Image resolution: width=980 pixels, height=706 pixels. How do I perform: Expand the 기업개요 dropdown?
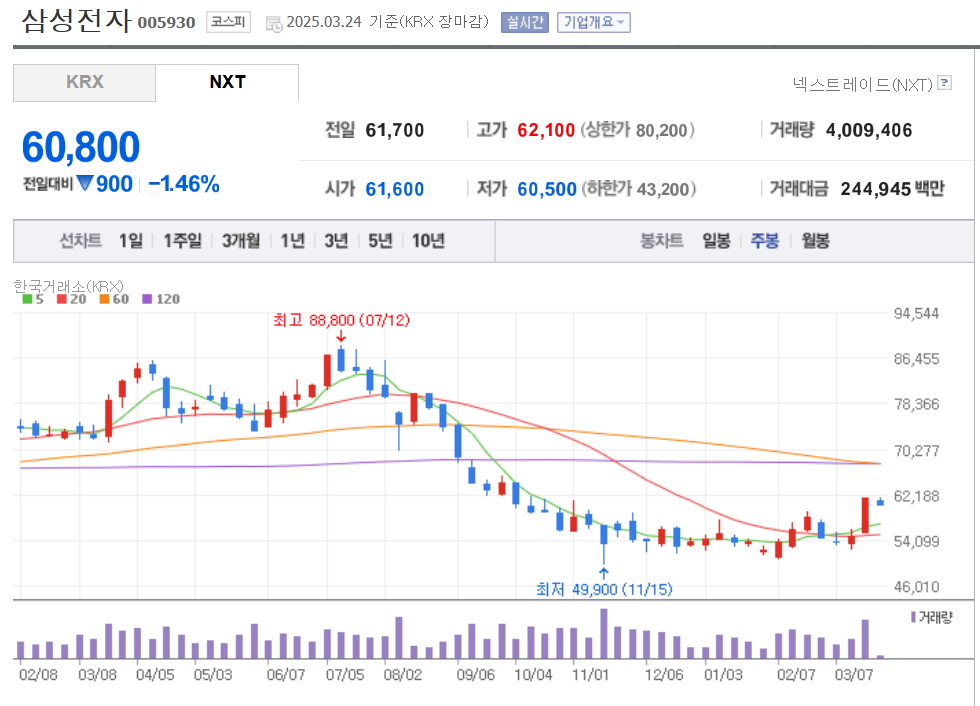point(594,22)
